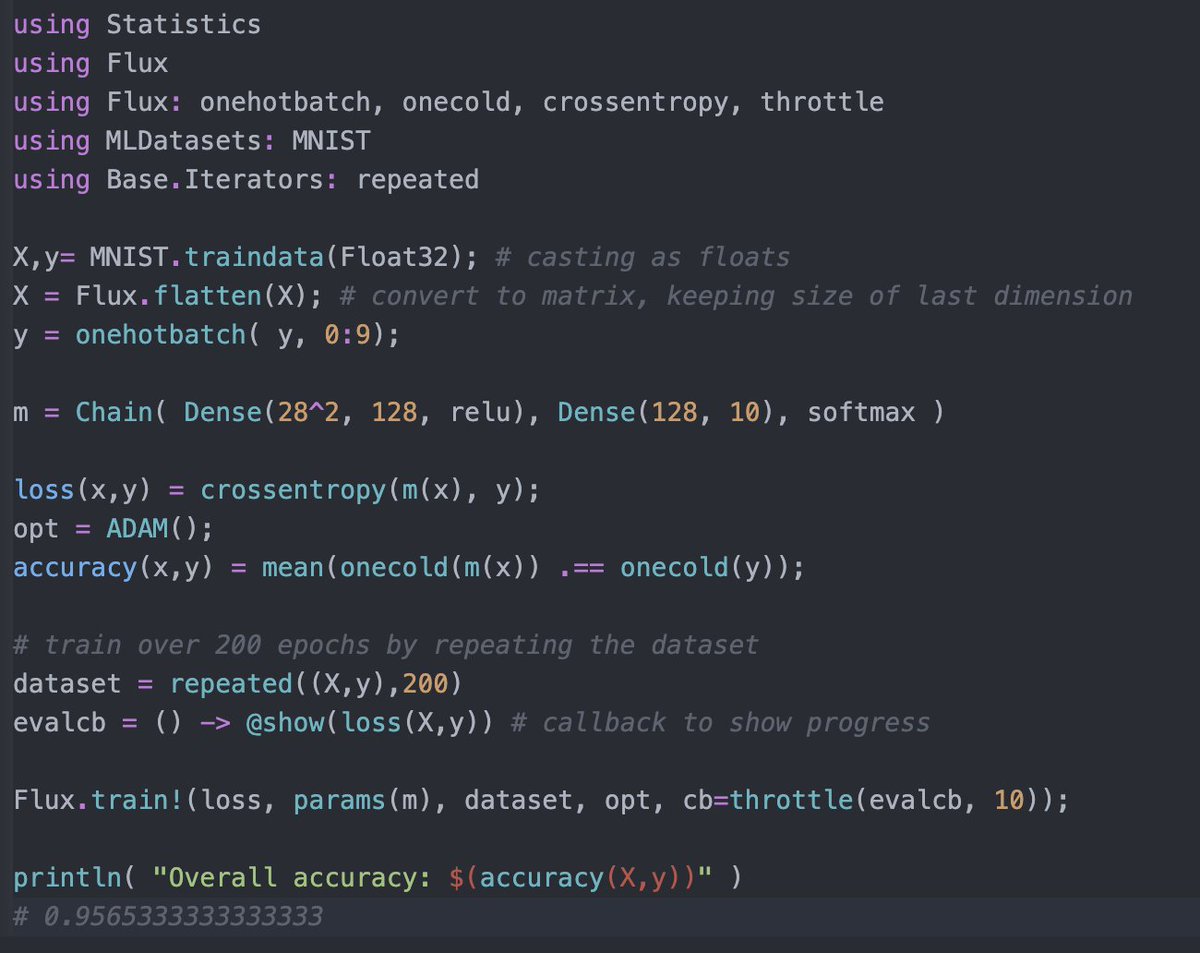Image resolution: width=1200 pixels, height=953 pixels.
Task: Click the 'train over 200 epochs' comment
Action: [x=386, y=645]
